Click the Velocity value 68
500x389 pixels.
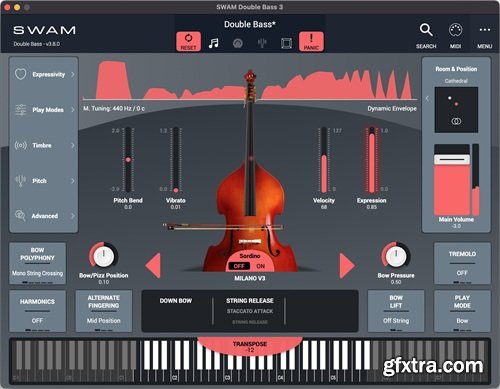pos(324,207)
